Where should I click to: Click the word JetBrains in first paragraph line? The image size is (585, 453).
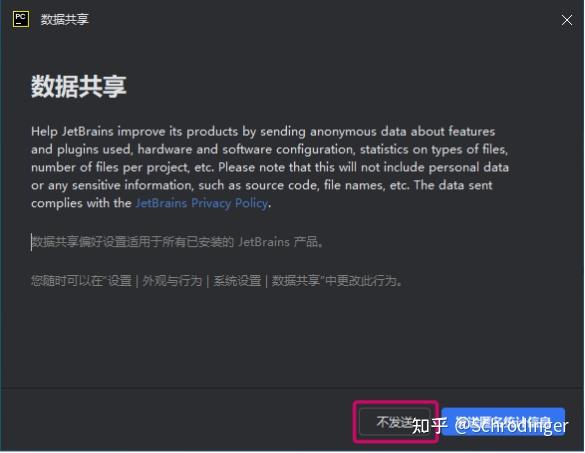pos(88,132)
